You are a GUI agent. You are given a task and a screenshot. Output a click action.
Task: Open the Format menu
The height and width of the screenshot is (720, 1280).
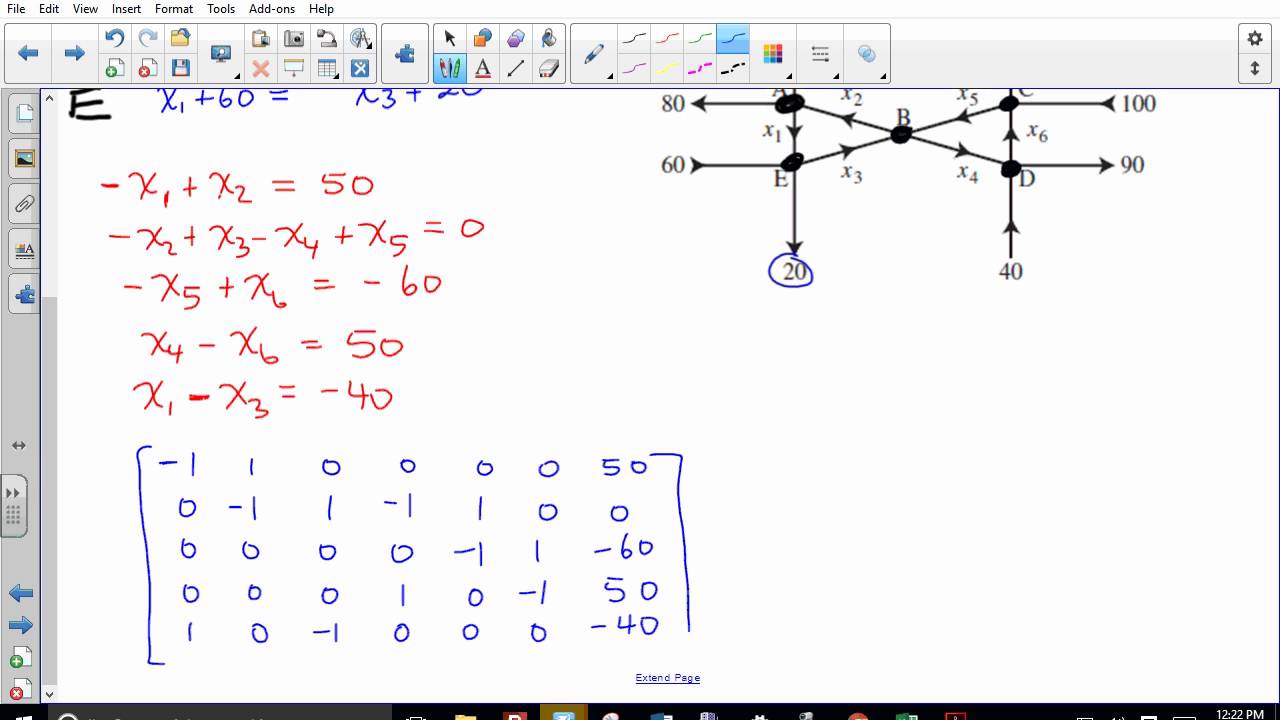[x=174, y=8]
